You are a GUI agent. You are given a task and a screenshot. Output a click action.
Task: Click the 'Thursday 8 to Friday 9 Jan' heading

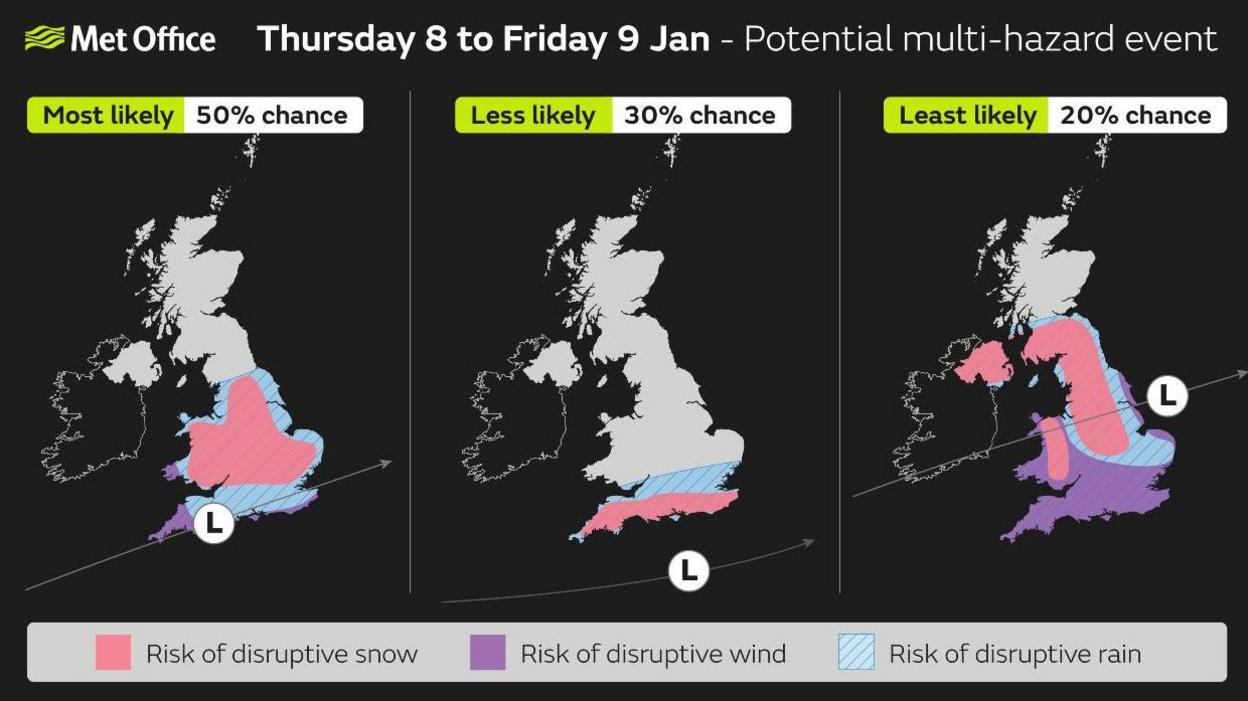click(x=483, y=40)
